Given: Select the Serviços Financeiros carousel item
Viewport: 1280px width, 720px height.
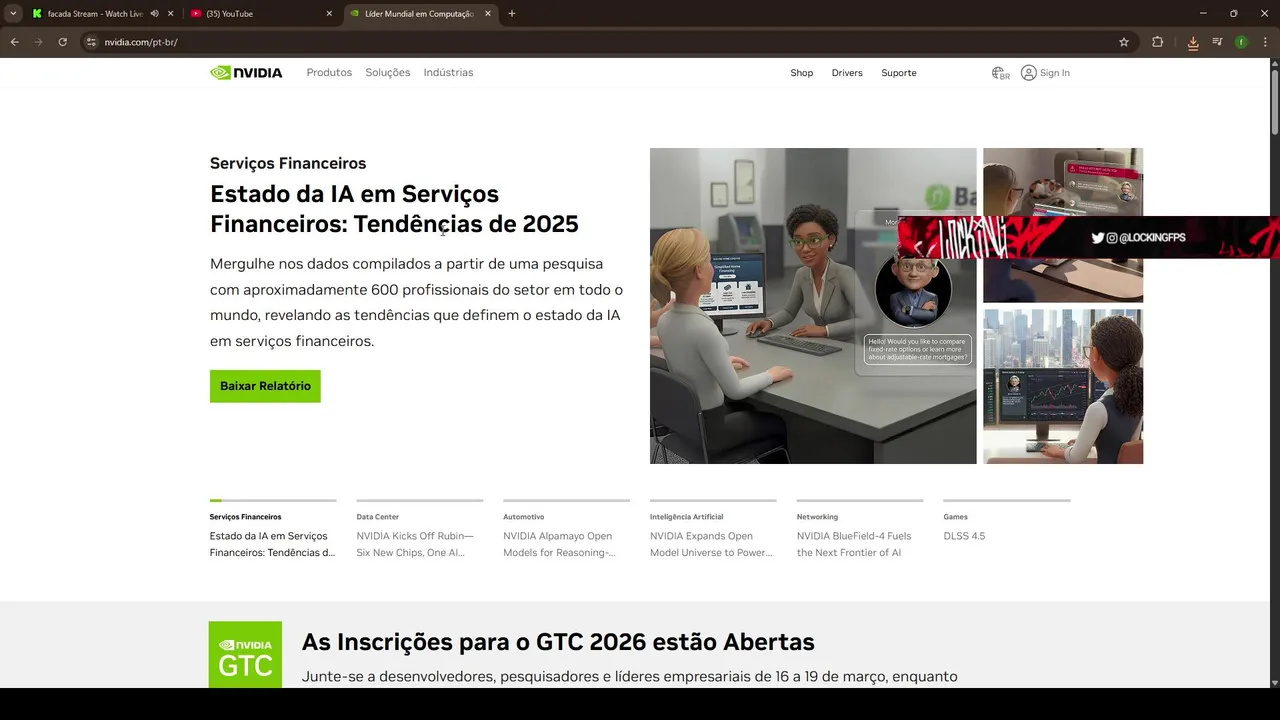Looking at the screenshot, I should (x=273, y=530).
